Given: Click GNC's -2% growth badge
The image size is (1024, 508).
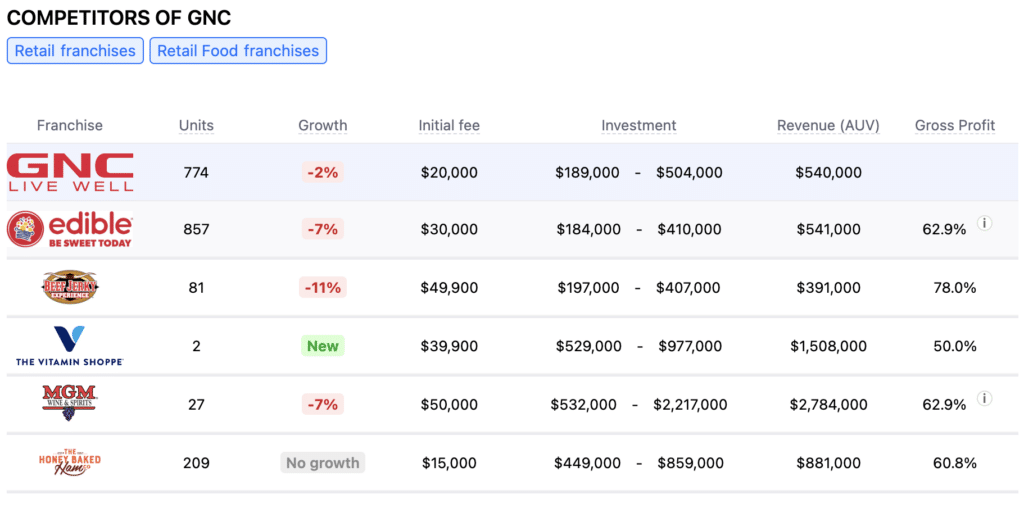Looking at the screenshot, I should pyautogui.click(x=323, y=173).
